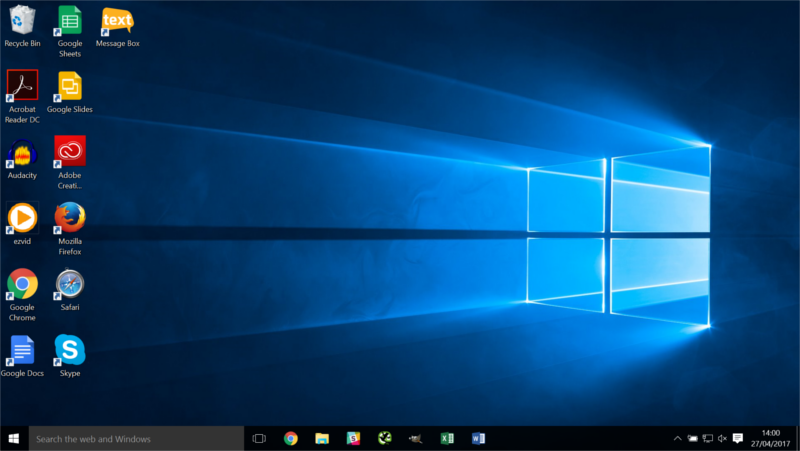The height and width of the screenshot is (451, 800).
Task: Click the Google Slides desktop icon
Action: (70, 86)
